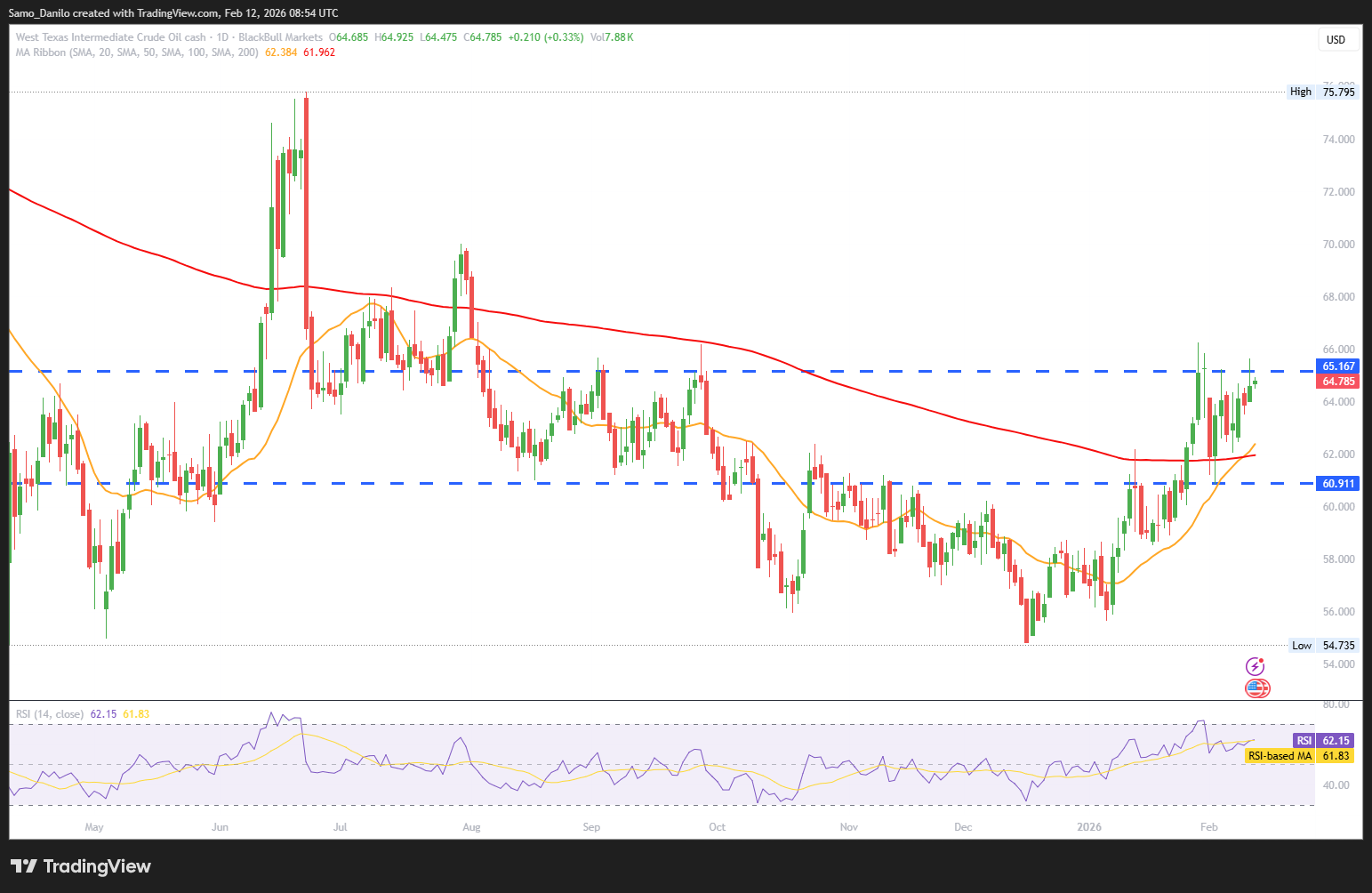
Task: Click the orange 62.384 MA value
Action: [281, 52]
